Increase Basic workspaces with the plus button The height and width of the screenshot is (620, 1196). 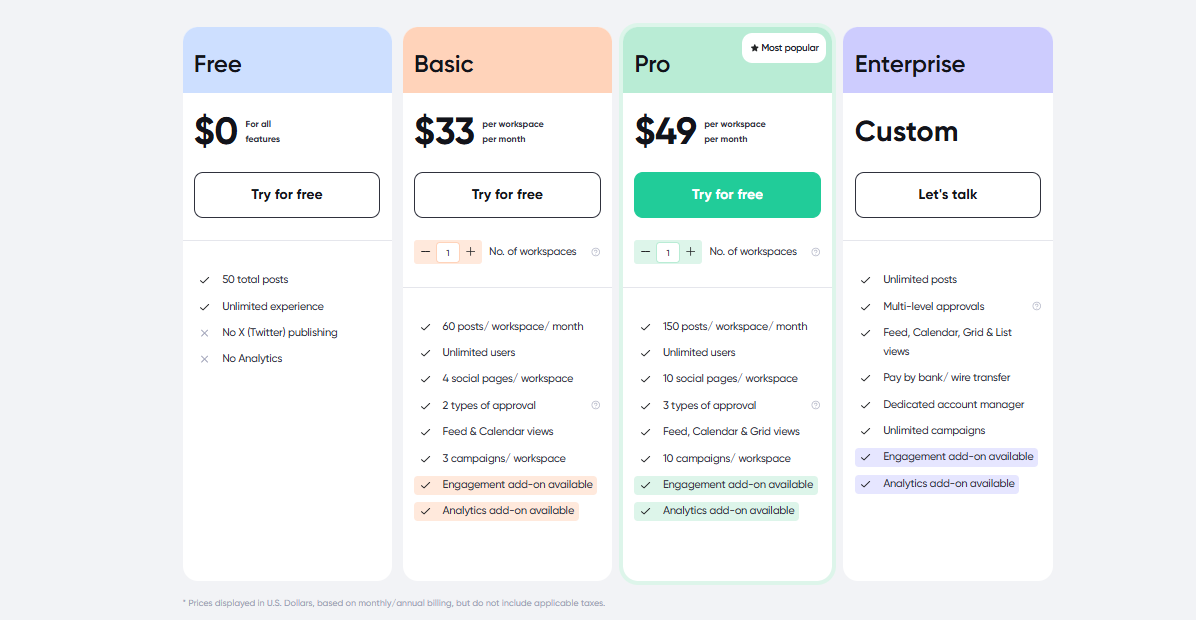point(471,252)
